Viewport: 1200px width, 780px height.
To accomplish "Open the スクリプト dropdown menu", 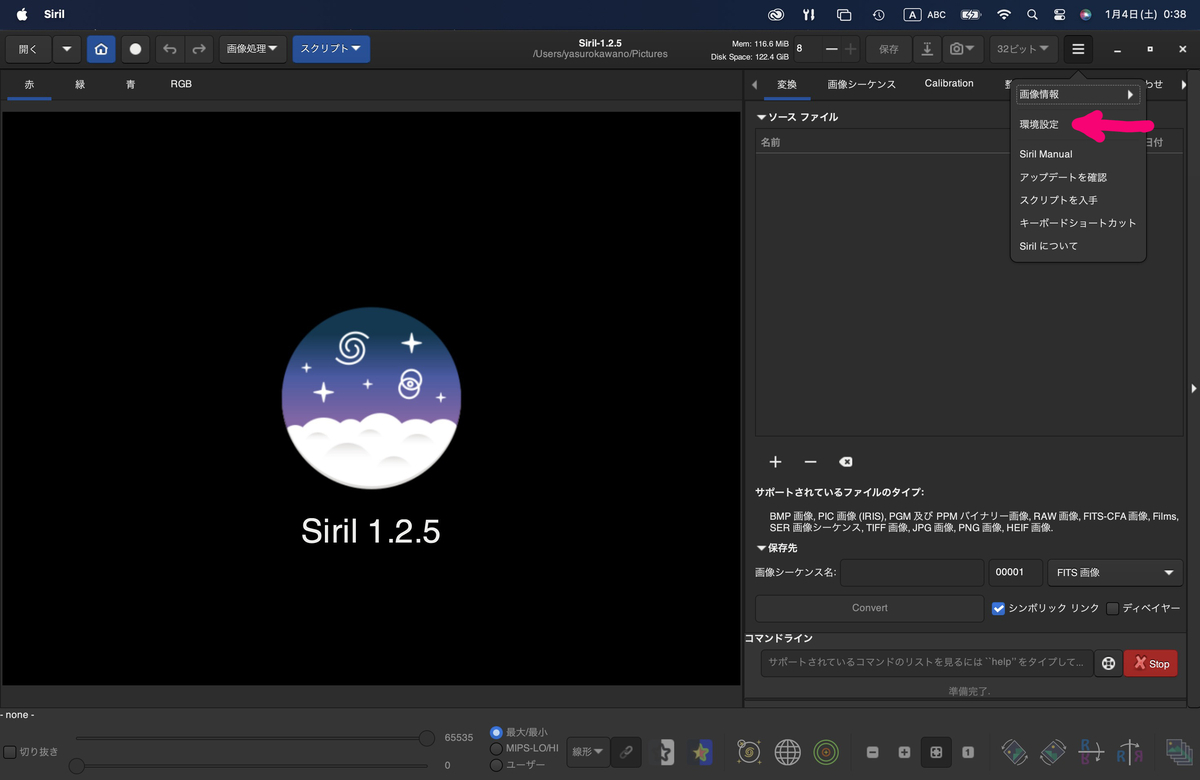I will click(x=331, y=49).
